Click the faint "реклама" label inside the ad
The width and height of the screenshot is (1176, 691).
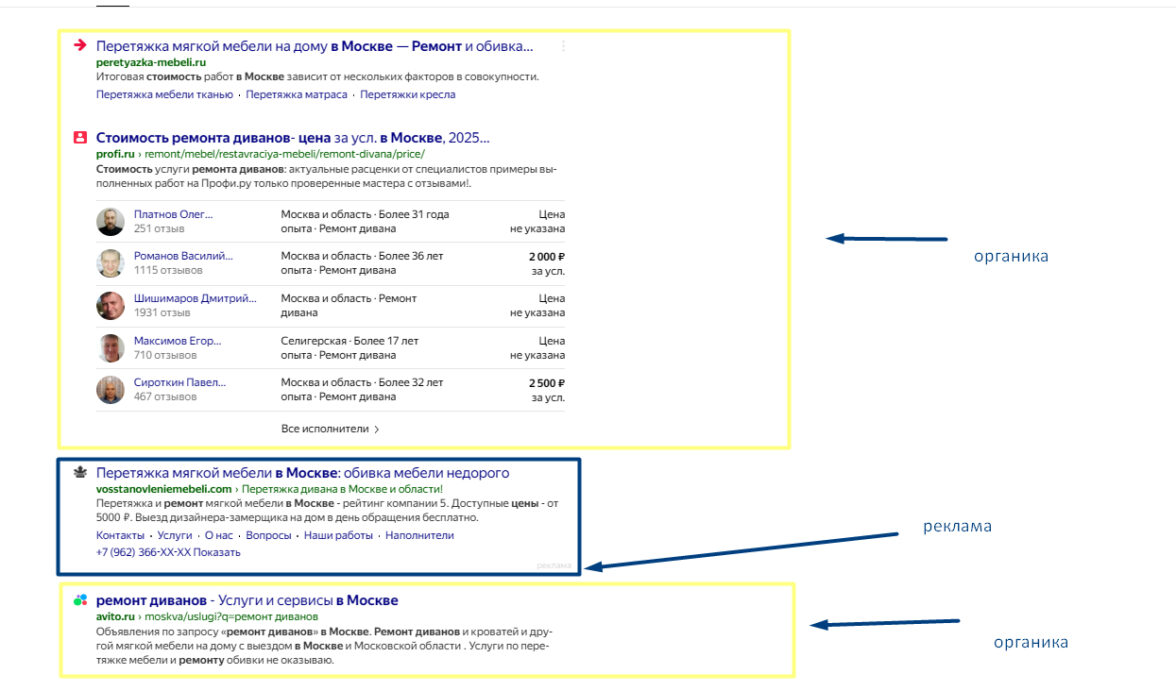click(x=554, y=566)
